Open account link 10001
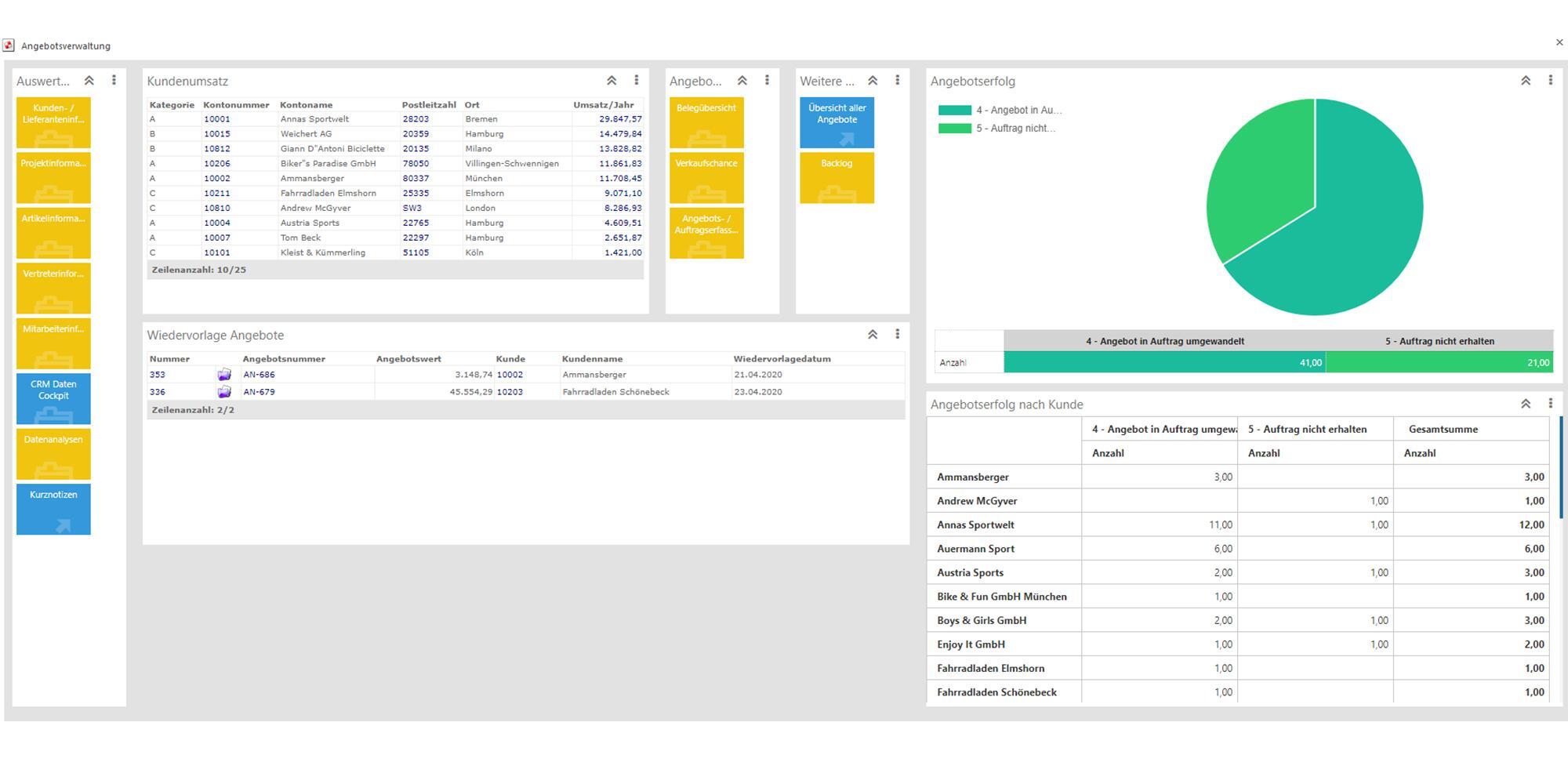The image size is (1568, 784). tap(217, 119)
